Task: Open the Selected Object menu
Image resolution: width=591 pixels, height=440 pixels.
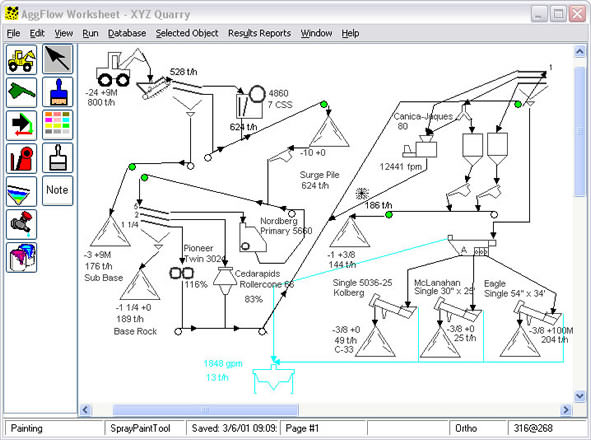Action: [x=187, y=33]
